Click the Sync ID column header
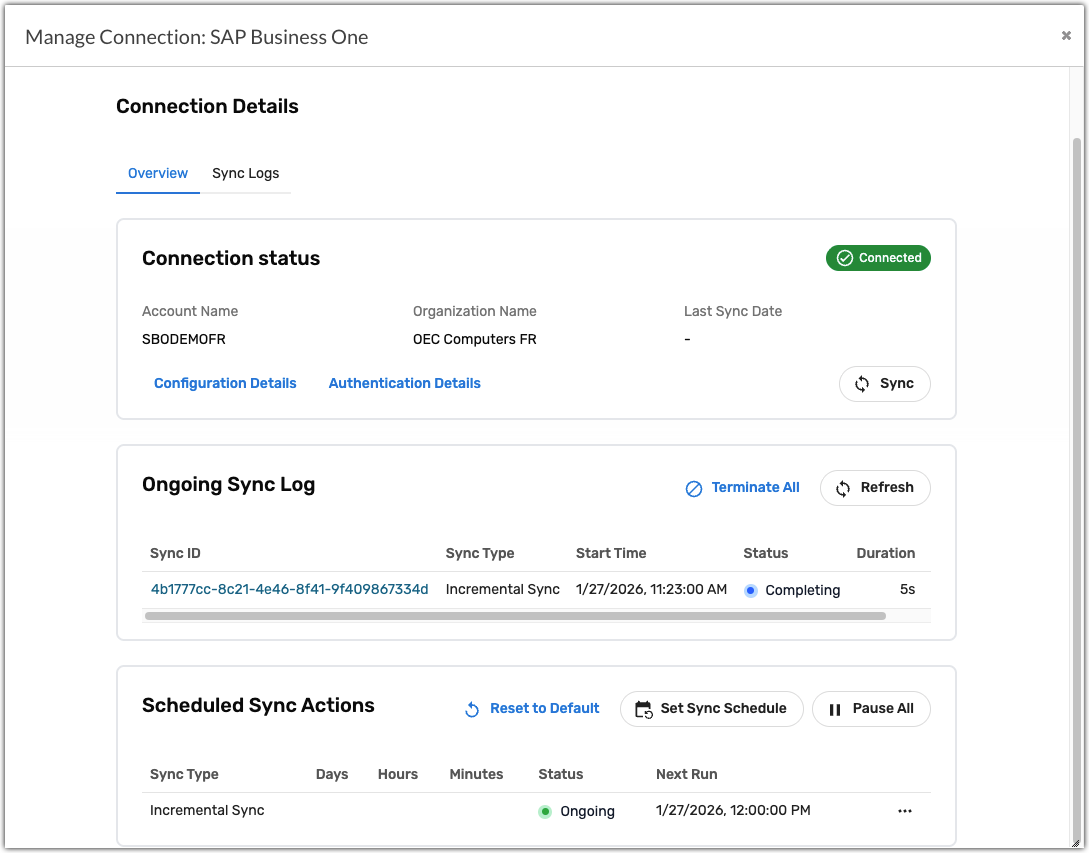The height and width of the screenshot is (853, 1089). pos(175,553)
